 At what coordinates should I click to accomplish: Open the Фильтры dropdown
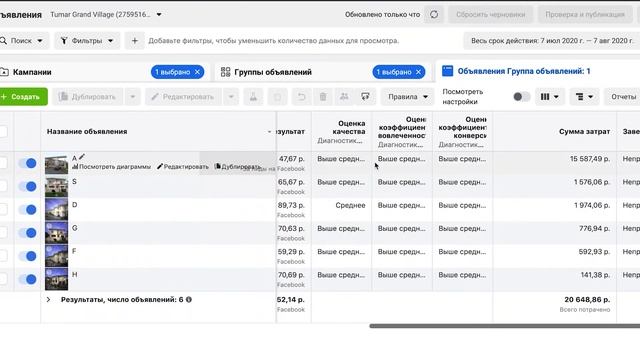pyautogui.click(x=87, y=41)
